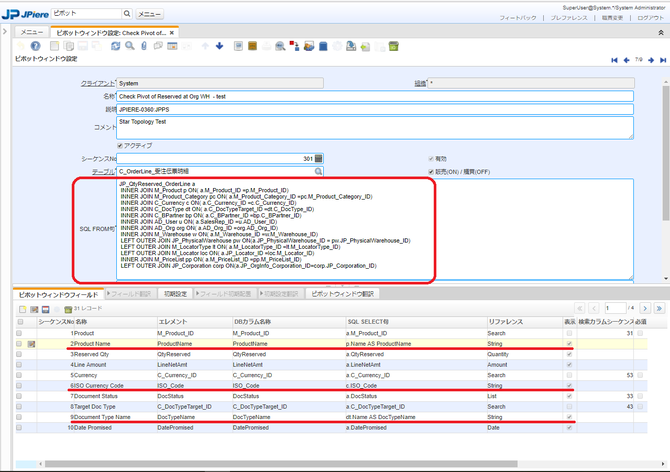
Task: Refresh the pivot window record
Action: (115, 46)
